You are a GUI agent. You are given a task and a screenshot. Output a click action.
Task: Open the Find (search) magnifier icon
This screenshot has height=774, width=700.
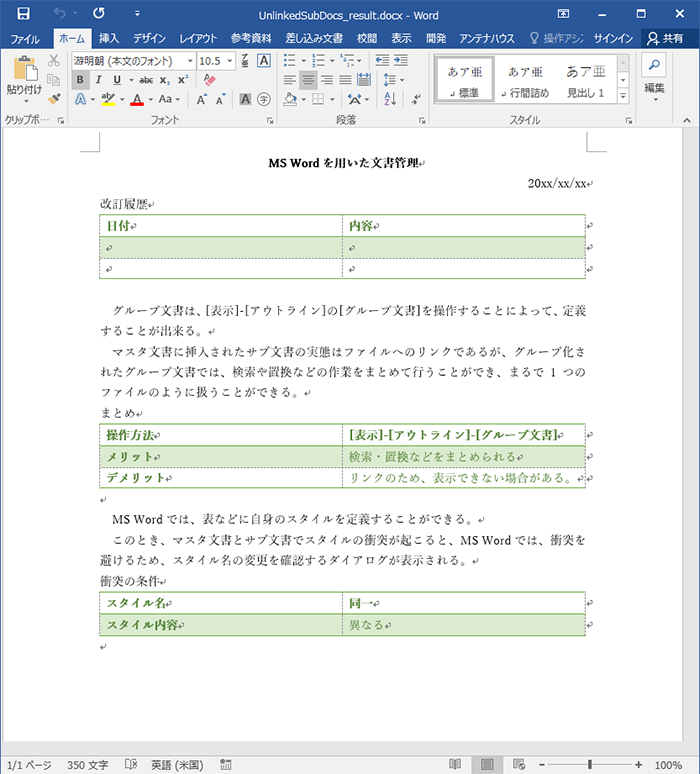click(654, 65)
